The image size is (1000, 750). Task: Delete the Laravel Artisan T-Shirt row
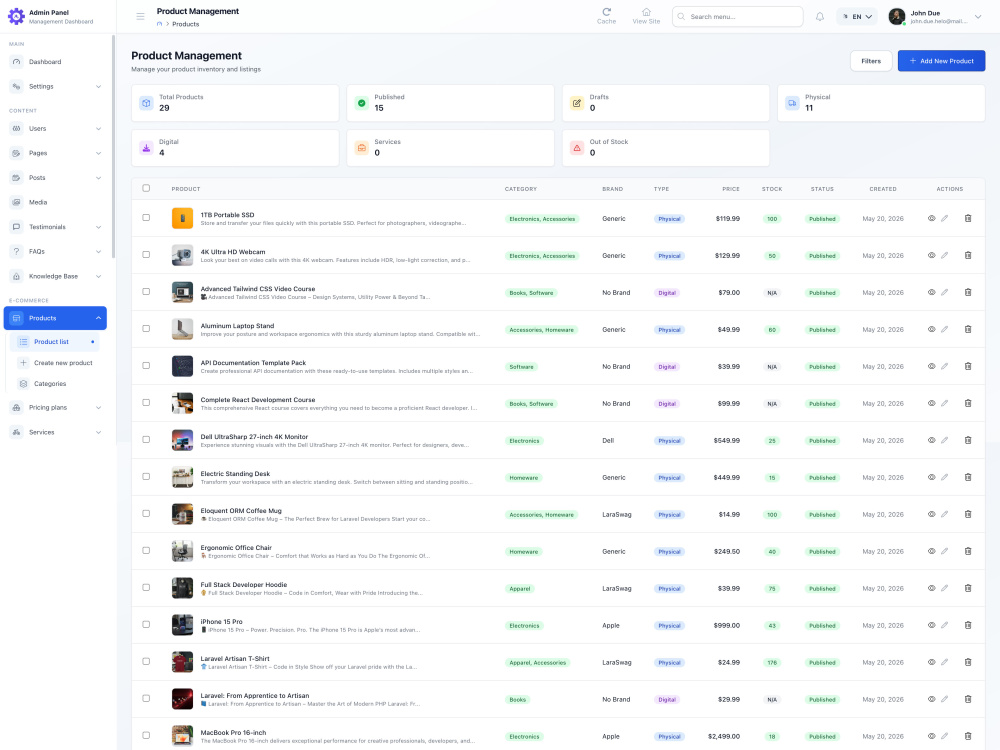(x=967, y=662)
